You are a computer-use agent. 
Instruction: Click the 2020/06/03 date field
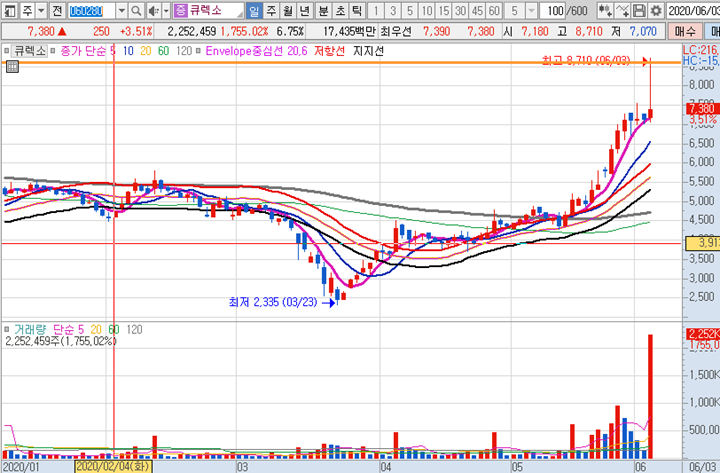pyautogui.click(x=693, y=10)
